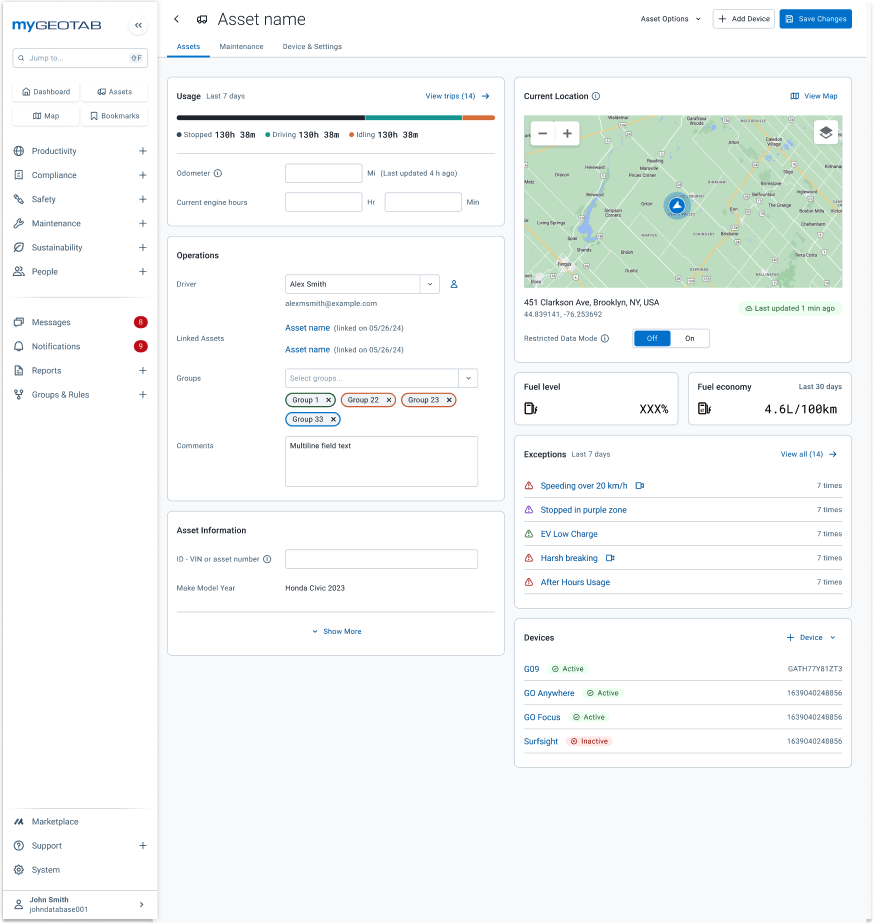The image size is (879, 923).
Task: Open Notifications from the sidebar bell icon
Action: [x=20, y=344]
